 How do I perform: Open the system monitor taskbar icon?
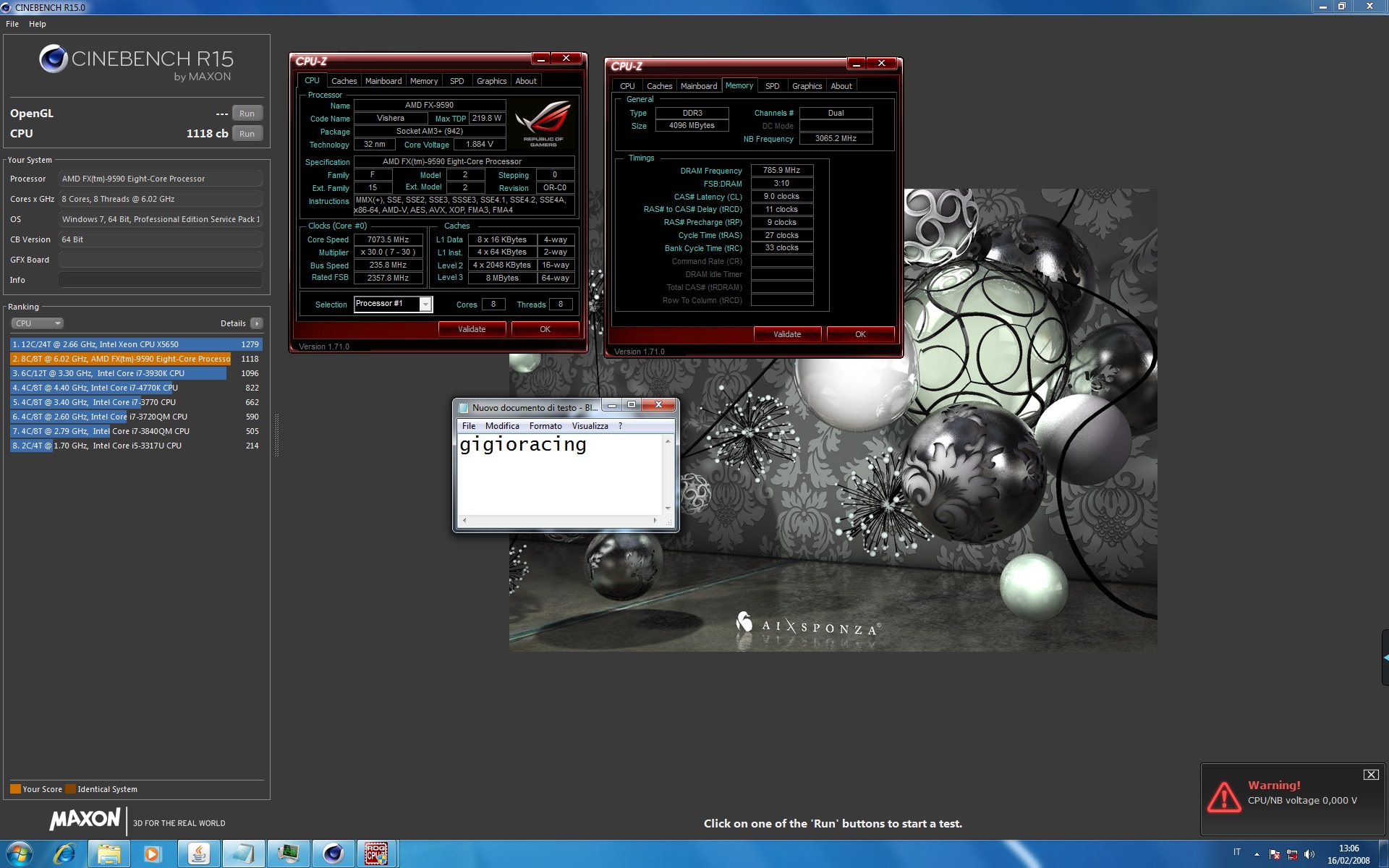[288, 854]
